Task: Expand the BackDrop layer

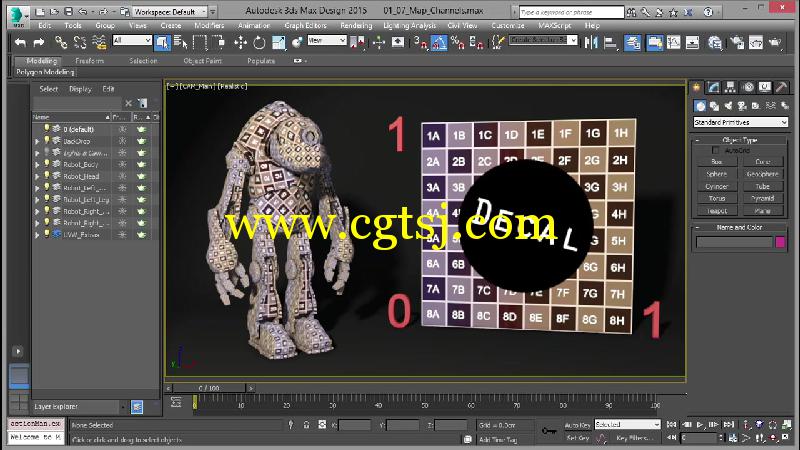Action: (37, 141)
